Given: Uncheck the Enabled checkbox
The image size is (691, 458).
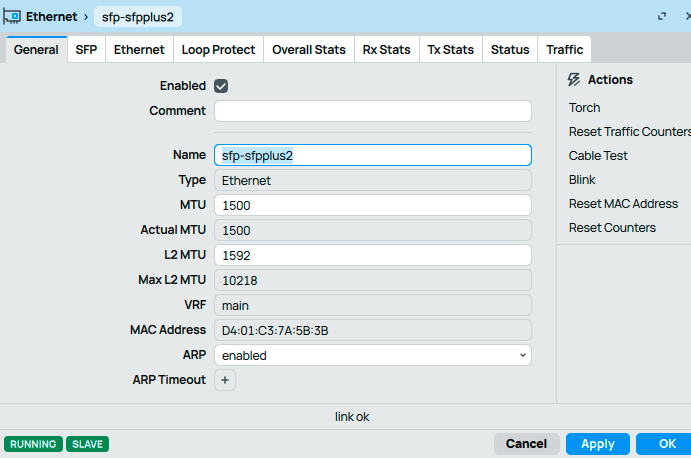Looking at the screenshot, I should click(x=221, y=86).
